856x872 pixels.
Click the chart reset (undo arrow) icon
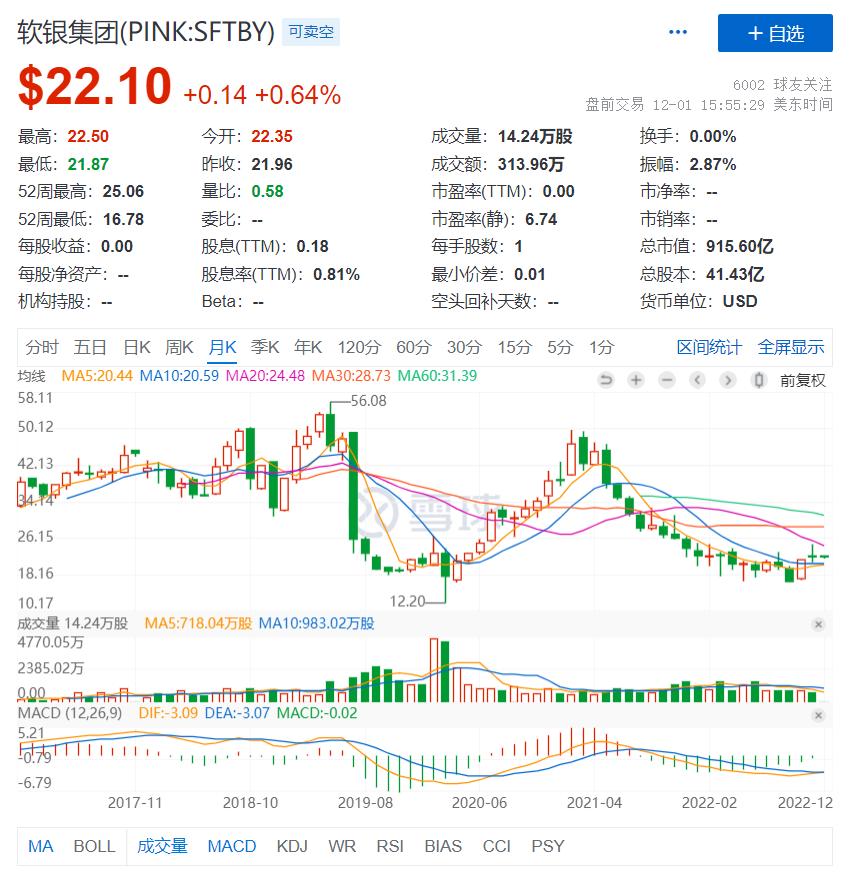click(x=606, y=380)
